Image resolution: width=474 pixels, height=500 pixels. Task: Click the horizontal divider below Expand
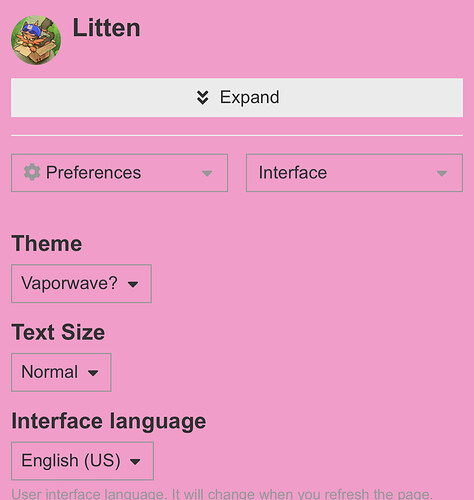[x=237, y=135]
